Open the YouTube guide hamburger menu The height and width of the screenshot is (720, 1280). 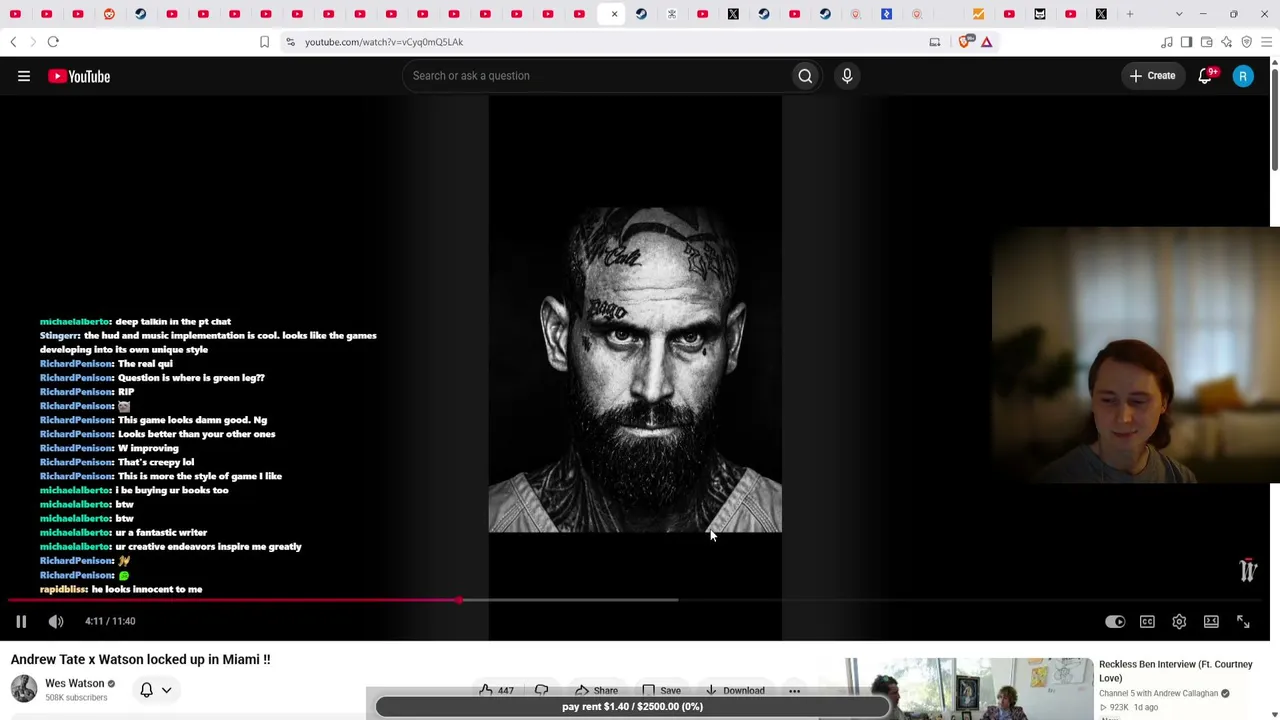coord(24,76)
